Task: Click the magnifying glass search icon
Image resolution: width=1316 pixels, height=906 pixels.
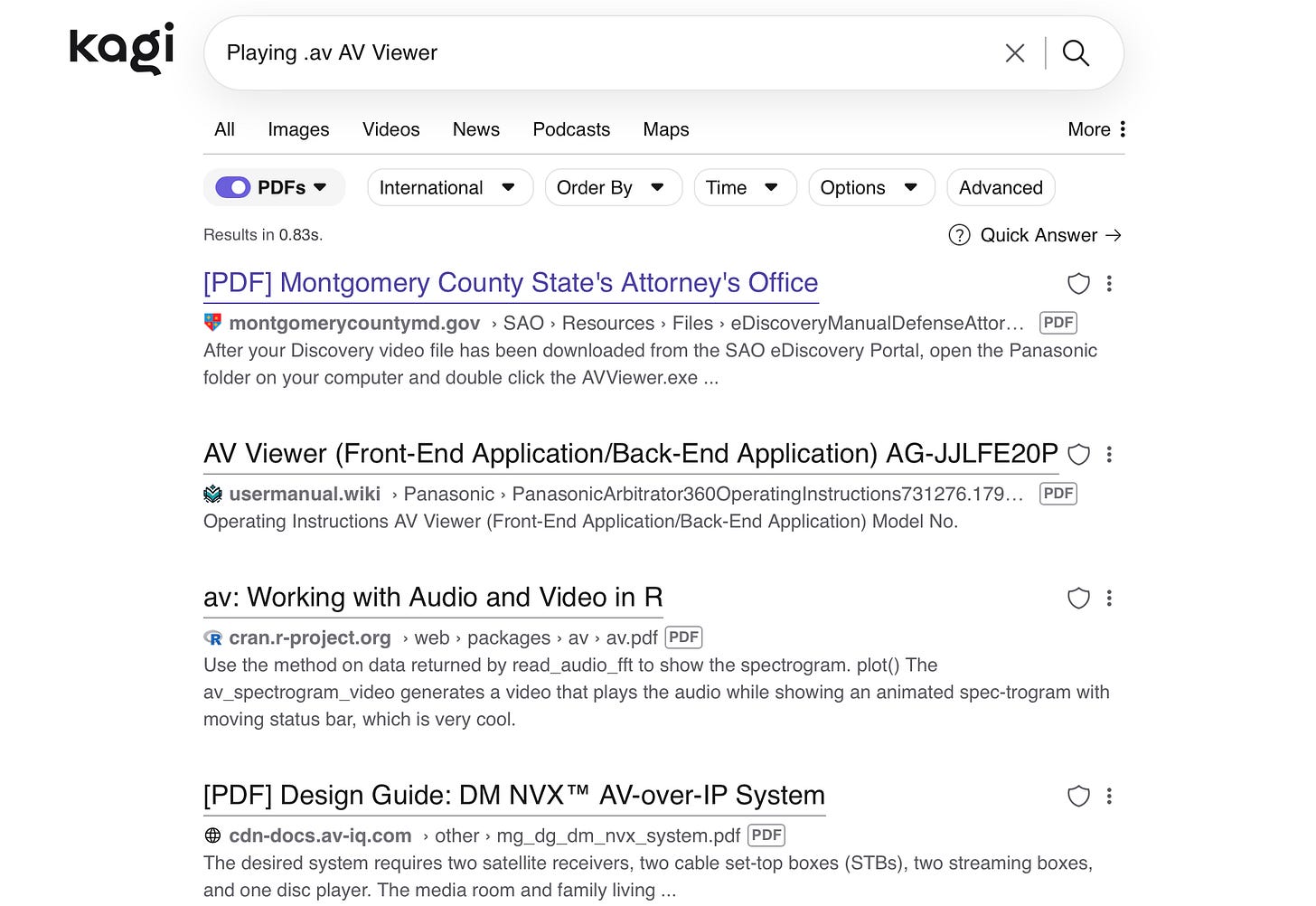Action: (1076, 53)
